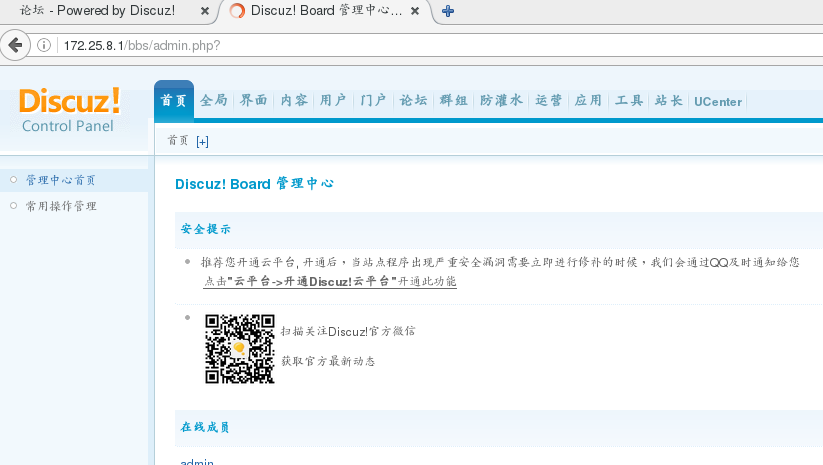Screen dimensions: 823x465
Task: Click the Discuz! Board 管理中心 heading
Action: point(255,184)
